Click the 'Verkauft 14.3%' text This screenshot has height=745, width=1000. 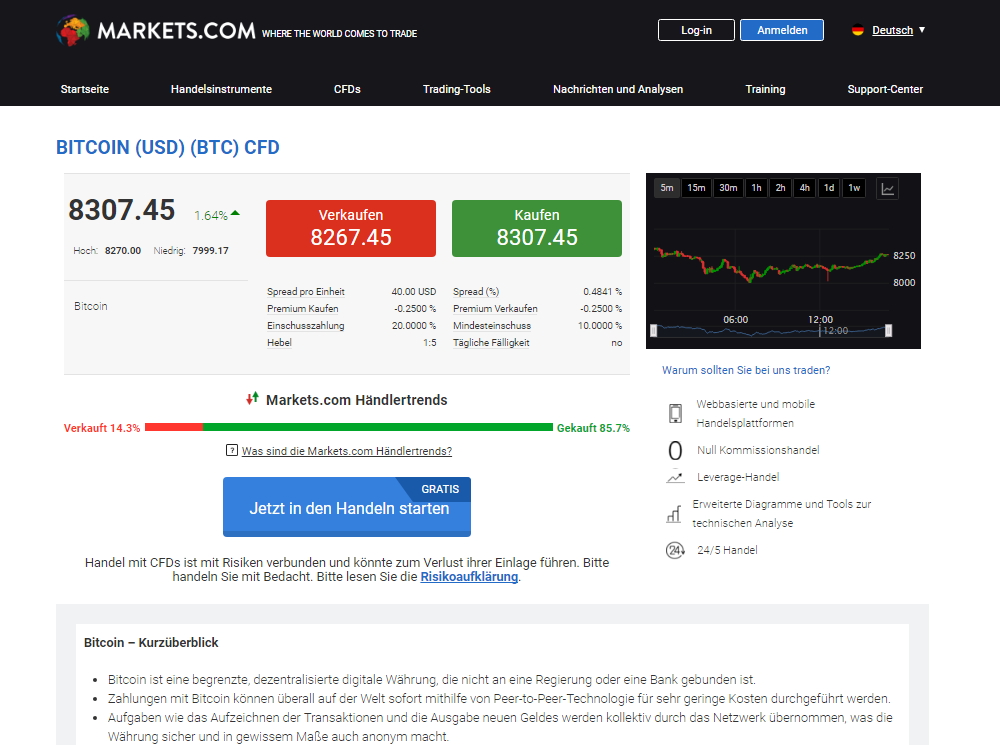(x=102, y=428)
